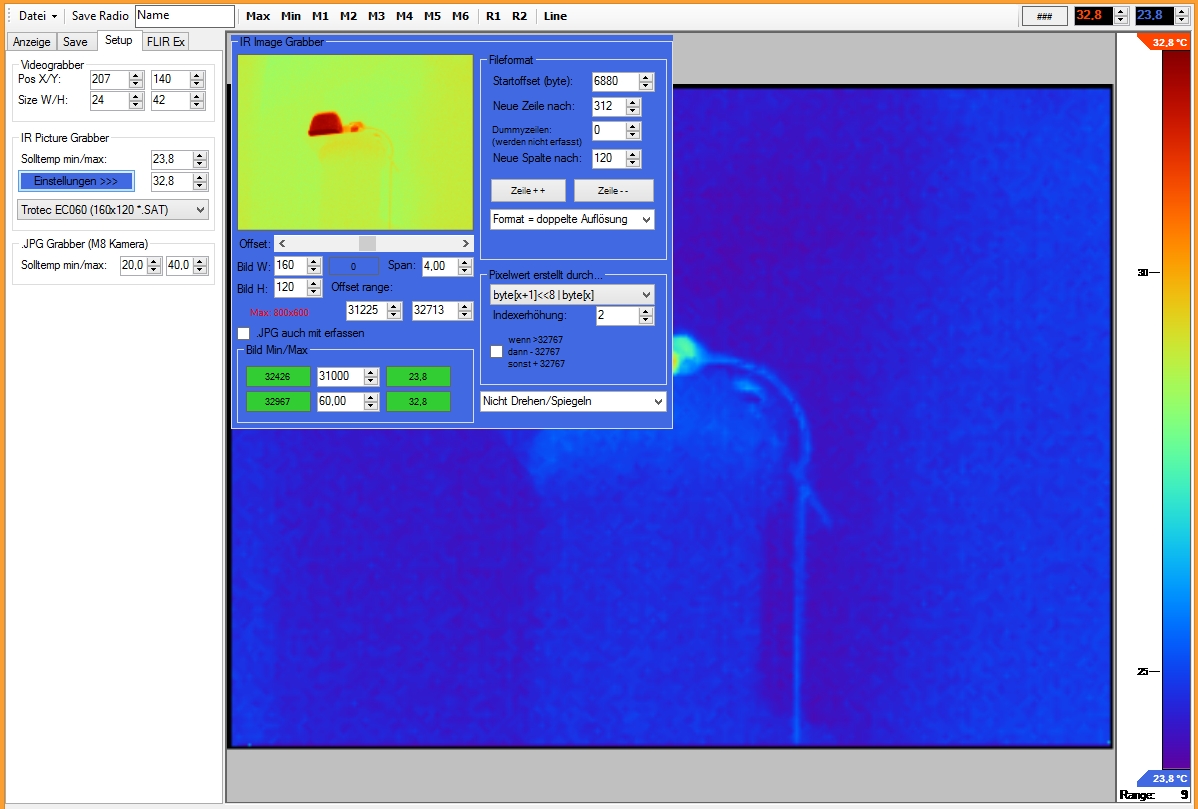Enable ".JPG auch mit erfassen" checkbox
Screen dimensions: 1198x809
click(x=244, y=333)
